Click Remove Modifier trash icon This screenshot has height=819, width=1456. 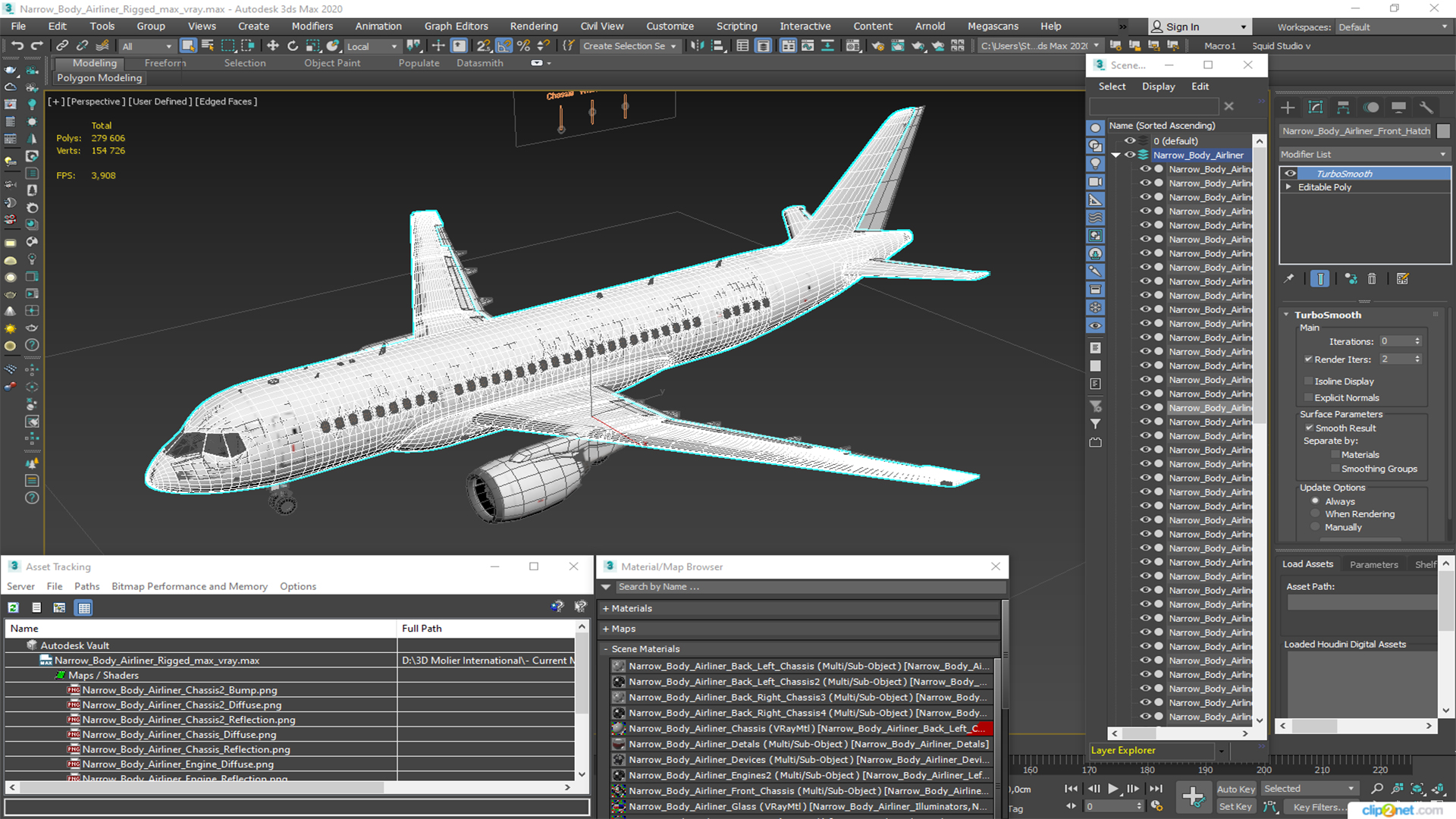point(1372,279)
